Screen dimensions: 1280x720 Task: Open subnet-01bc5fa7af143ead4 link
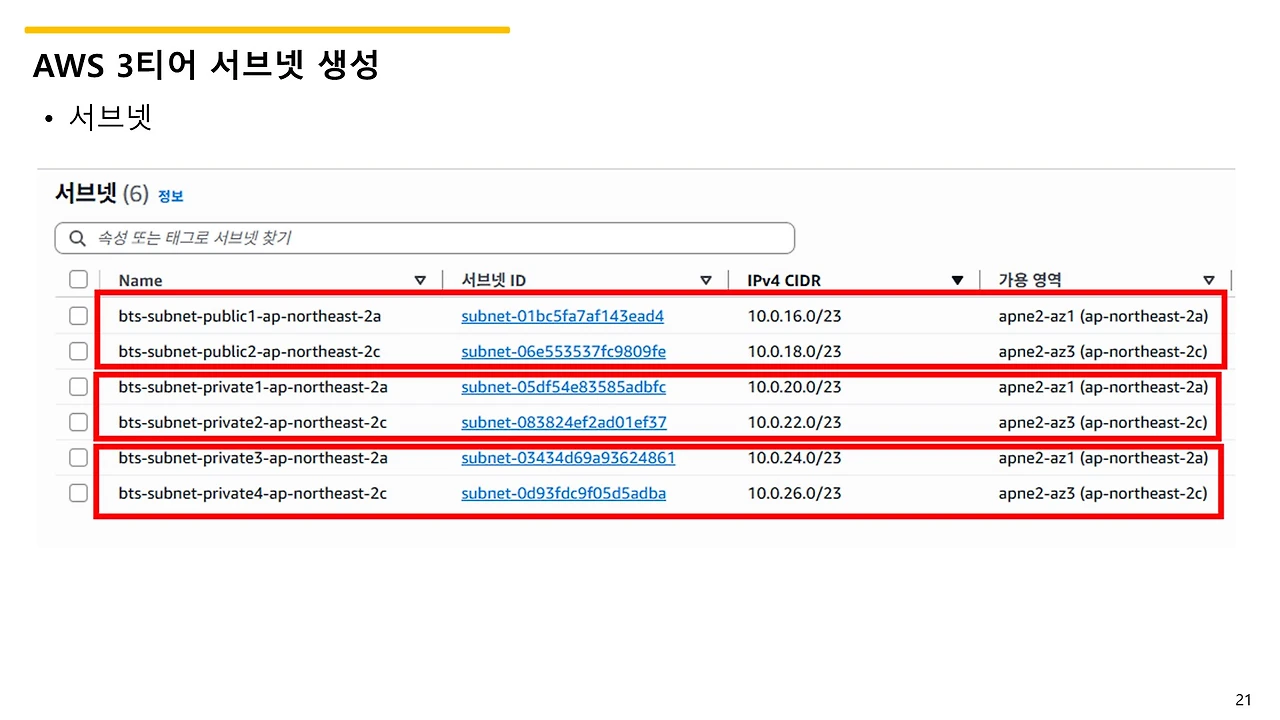(x=562, y=316)
